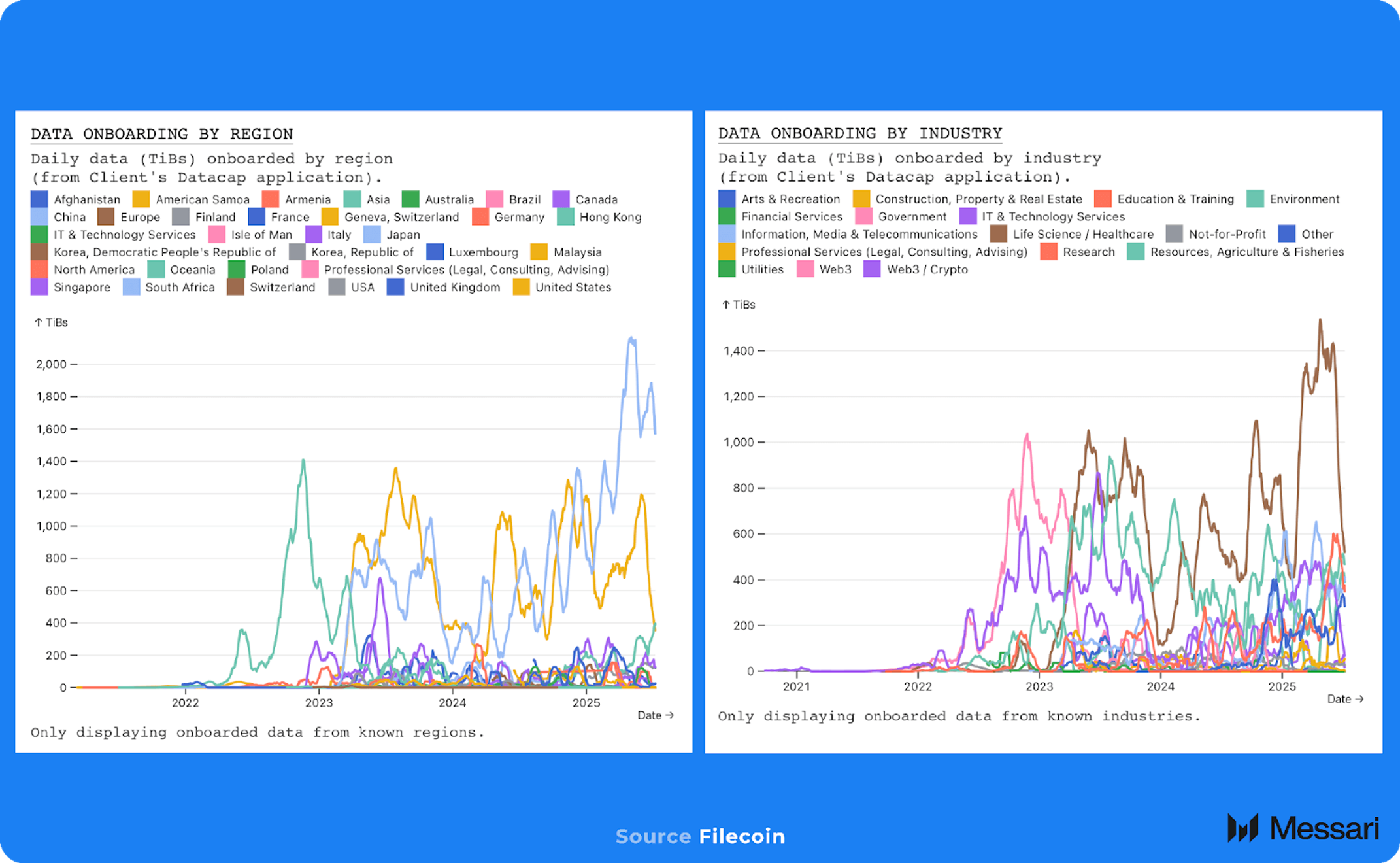Click the Data Onboarding by Industry title
Viewport: 1400px width, 863px height.
click(859, 133)
